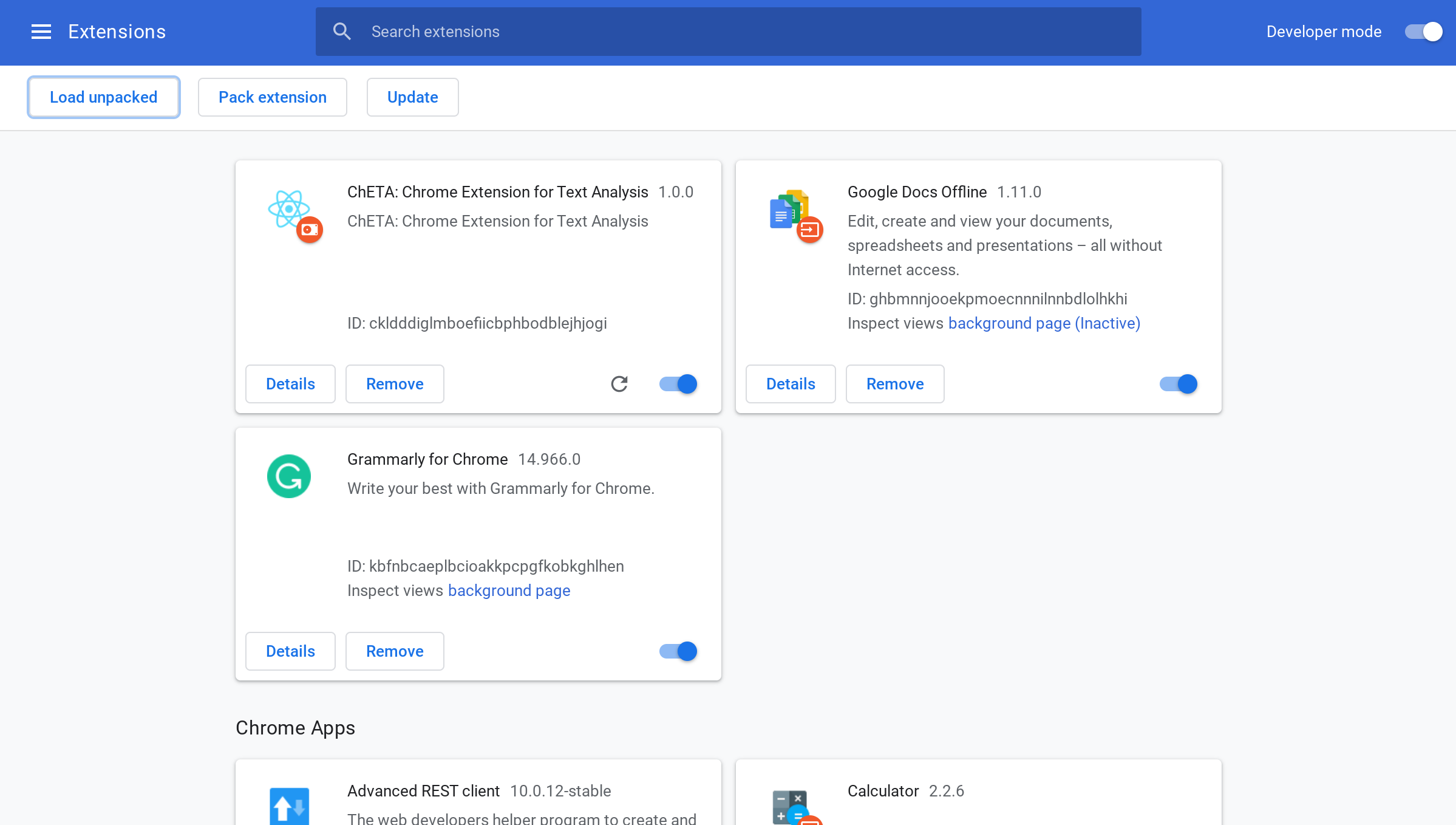
Task: Click the Calculator title text
Action: tap(883, 791)
